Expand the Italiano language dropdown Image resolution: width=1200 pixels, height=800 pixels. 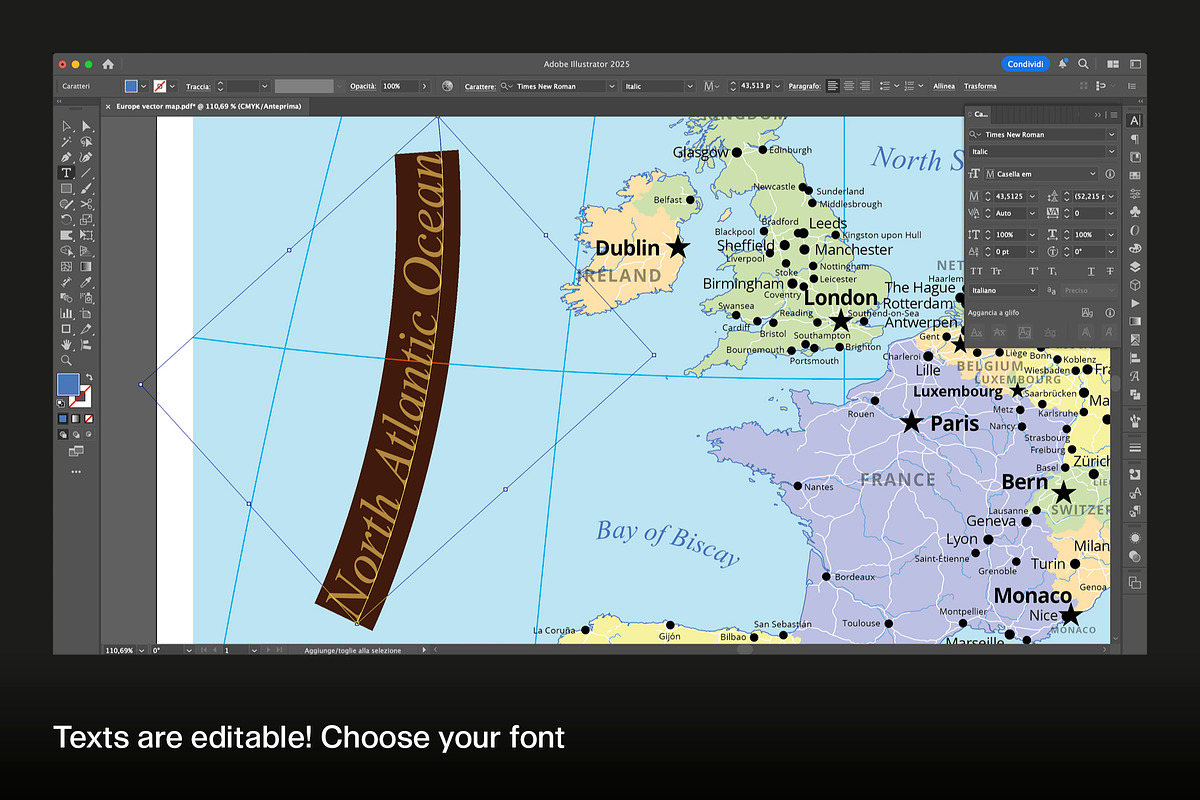click(1004, 291)
